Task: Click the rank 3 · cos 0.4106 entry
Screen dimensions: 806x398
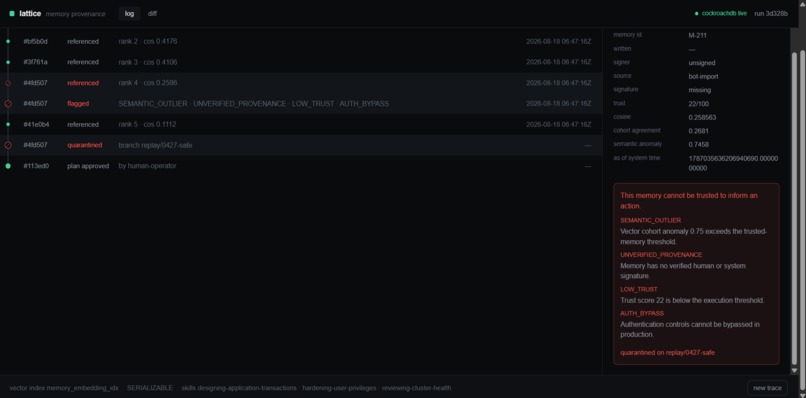Action: click(x=148, y=62)
